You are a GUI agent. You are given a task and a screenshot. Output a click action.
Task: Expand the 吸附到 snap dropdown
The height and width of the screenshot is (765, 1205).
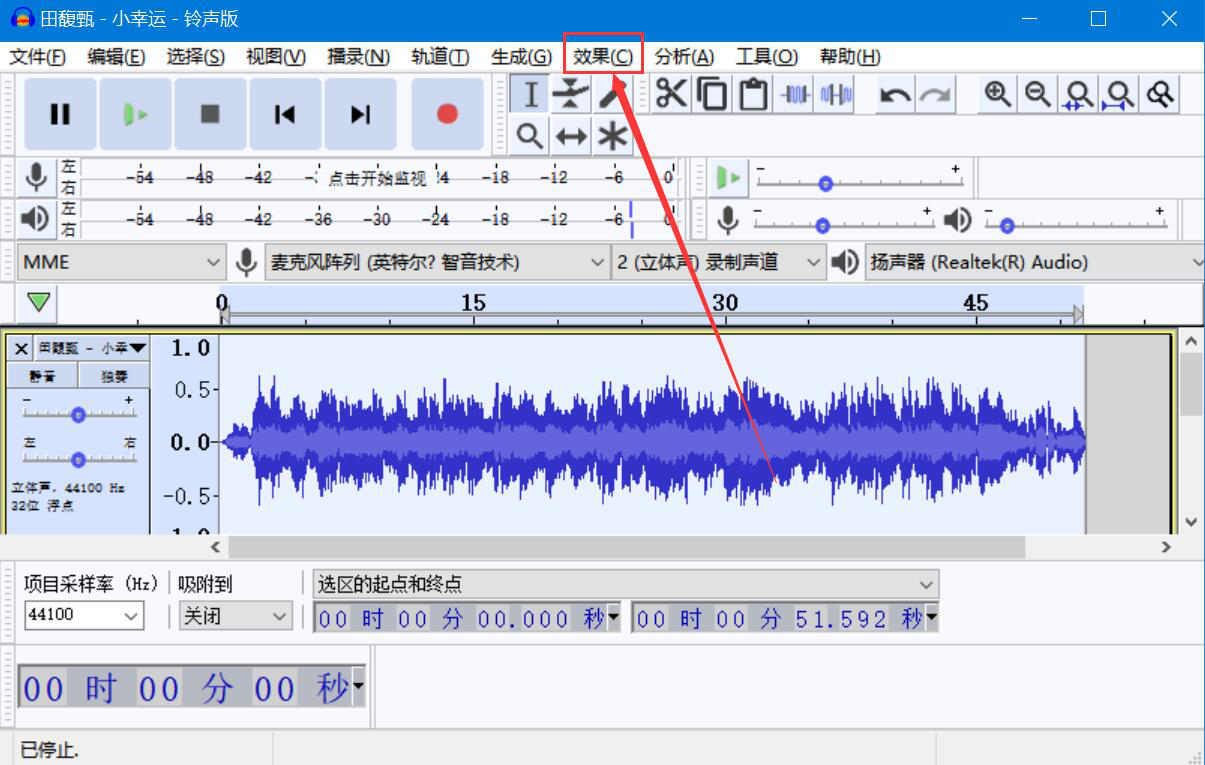coord(236,616)
